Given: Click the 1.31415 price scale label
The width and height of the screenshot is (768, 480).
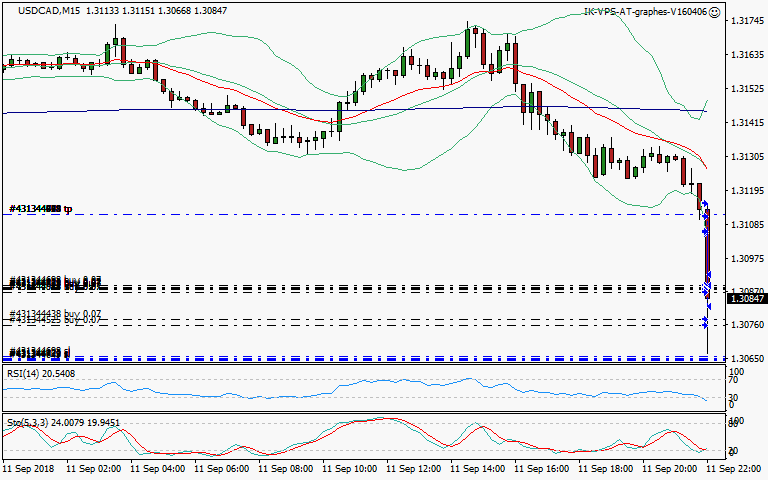Looking at the screenshot, I should [x=747, y=122].
